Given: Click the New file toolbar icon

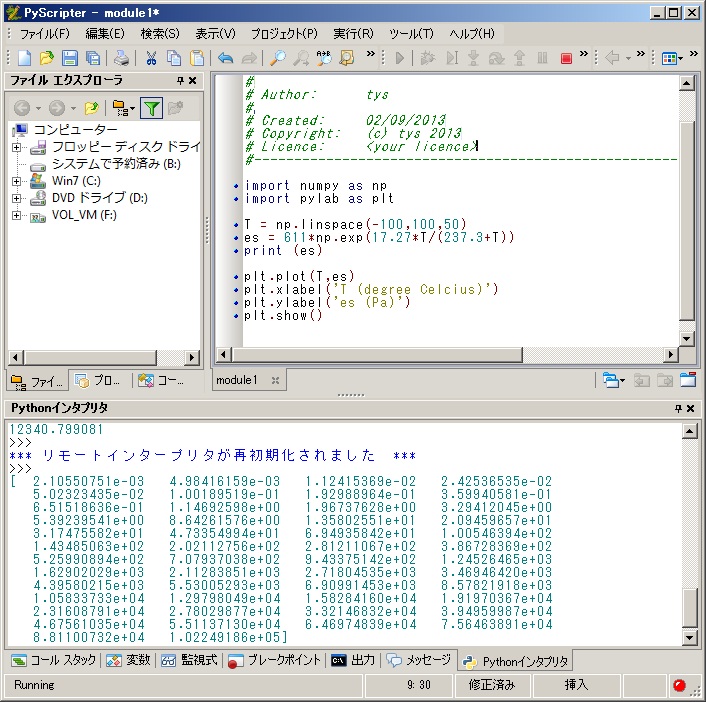Looking at the screenshot, I should [x=23, y=58].
